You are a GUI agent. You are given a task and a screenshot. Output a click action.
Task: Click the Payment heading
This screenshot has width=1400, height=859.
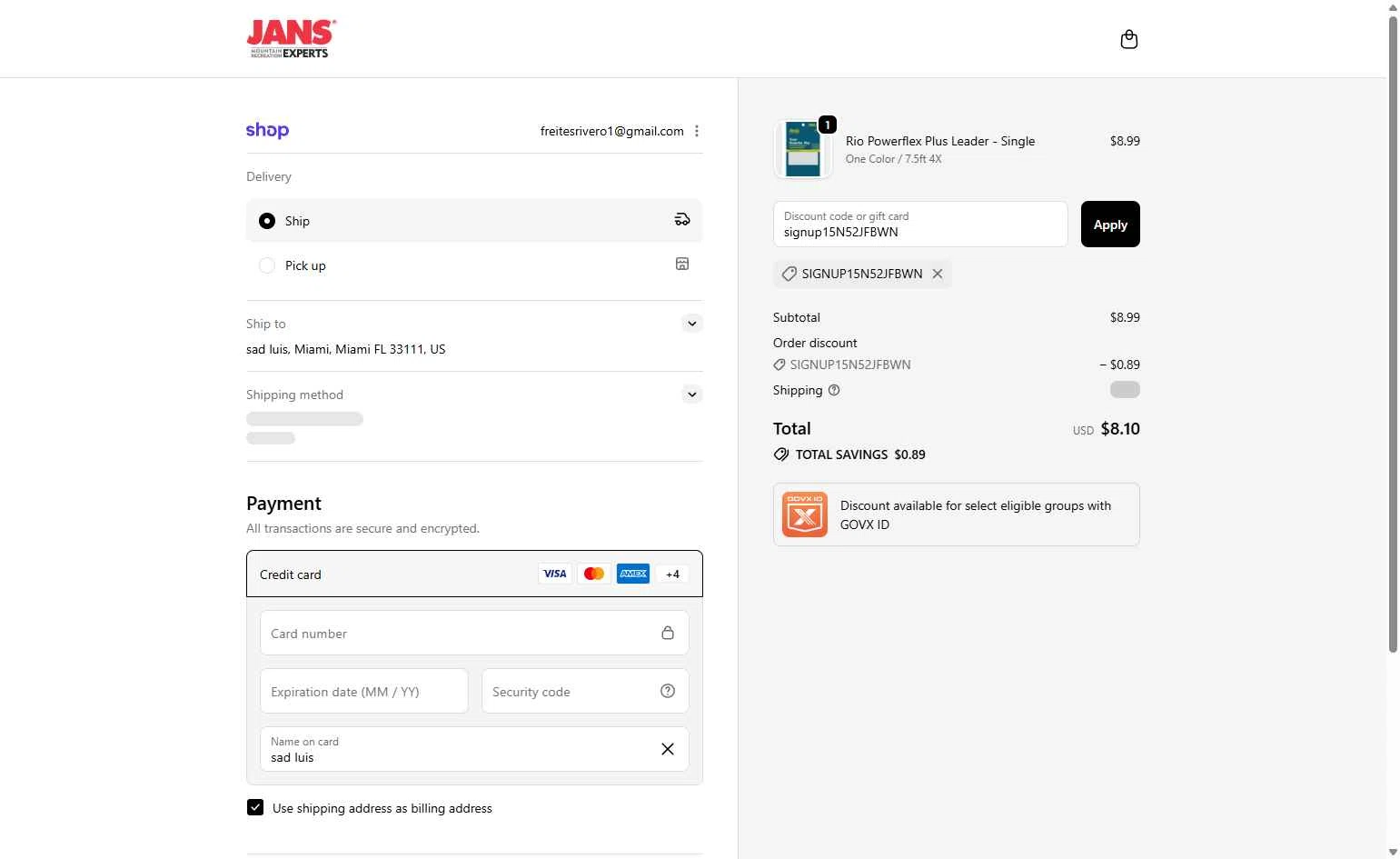pyautogui.click(x=283, y=504)
